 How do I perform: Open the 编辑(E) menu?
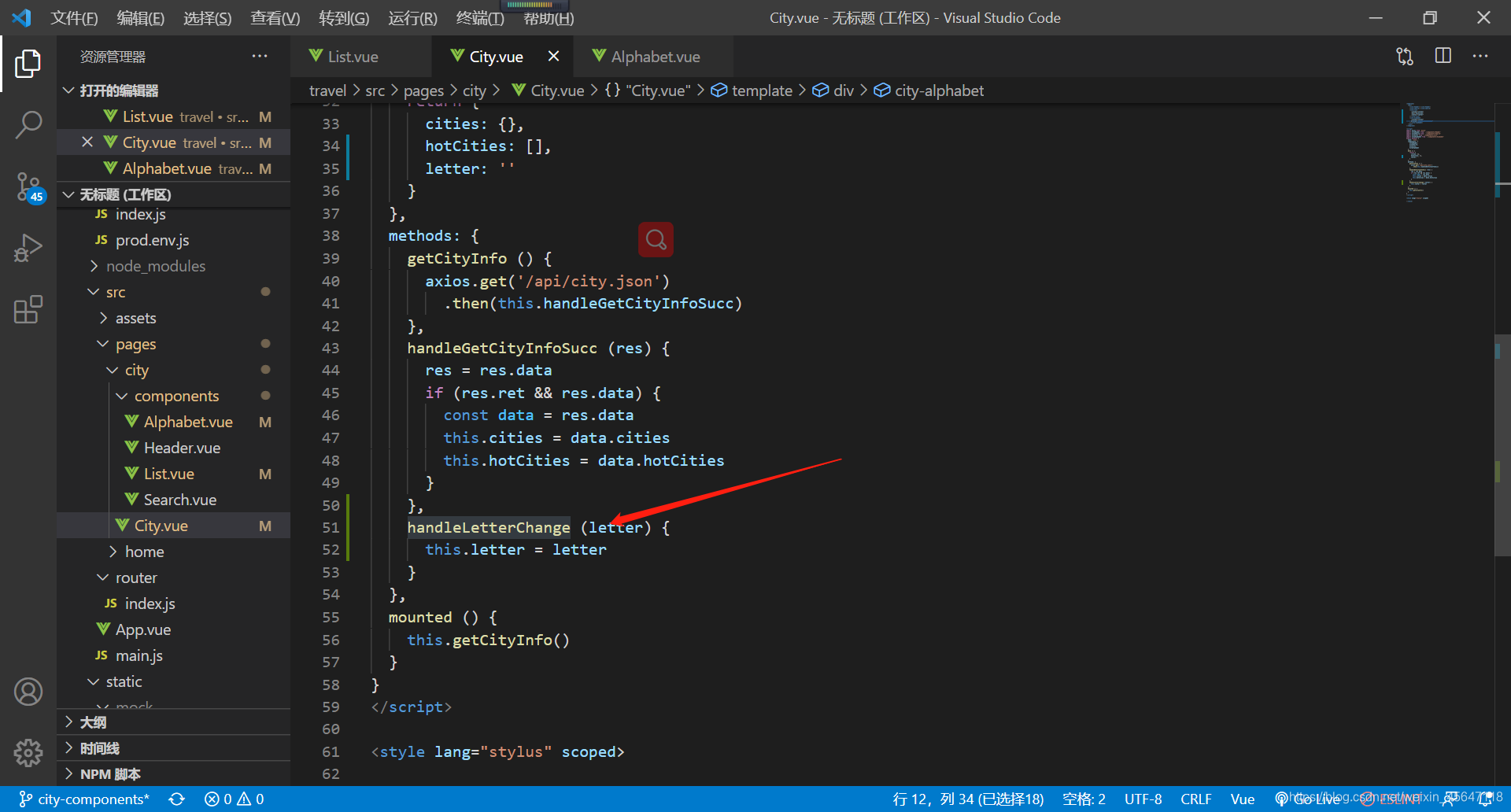pyautogui.click(x=140, y=18)
